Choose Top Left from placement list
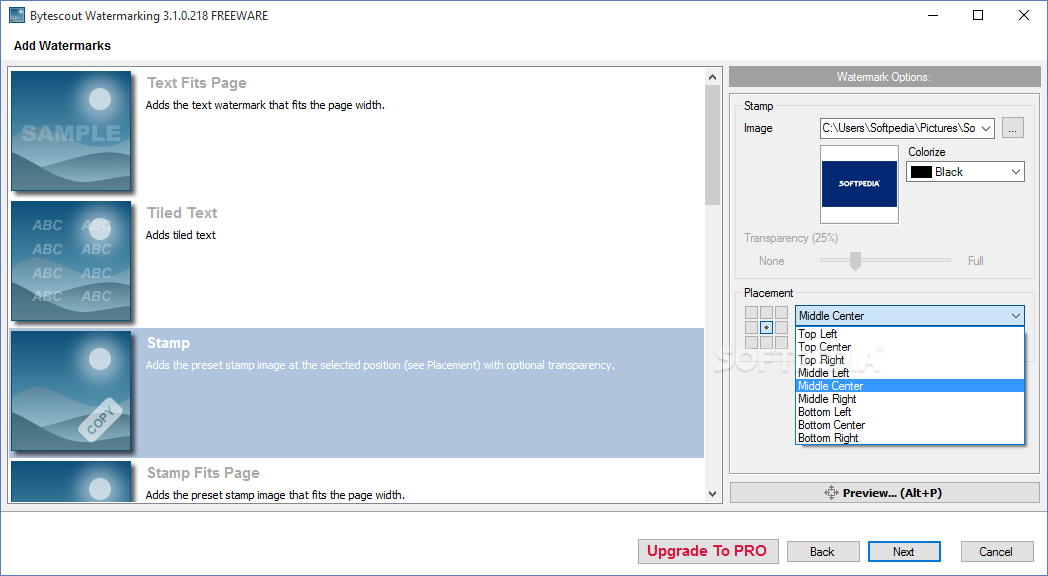 [x=910, y=333]
